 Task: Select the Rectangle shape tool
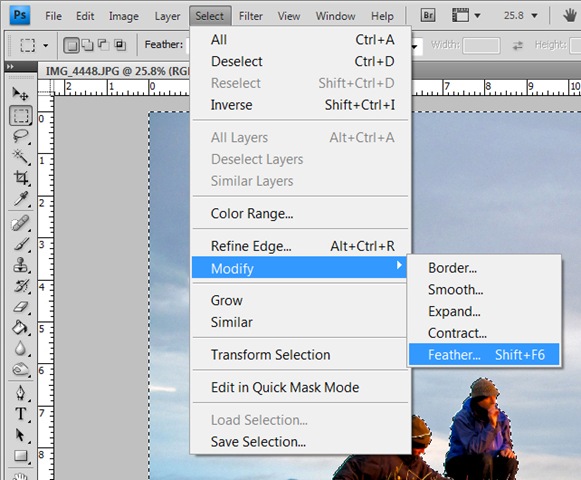tap(20, 456)
